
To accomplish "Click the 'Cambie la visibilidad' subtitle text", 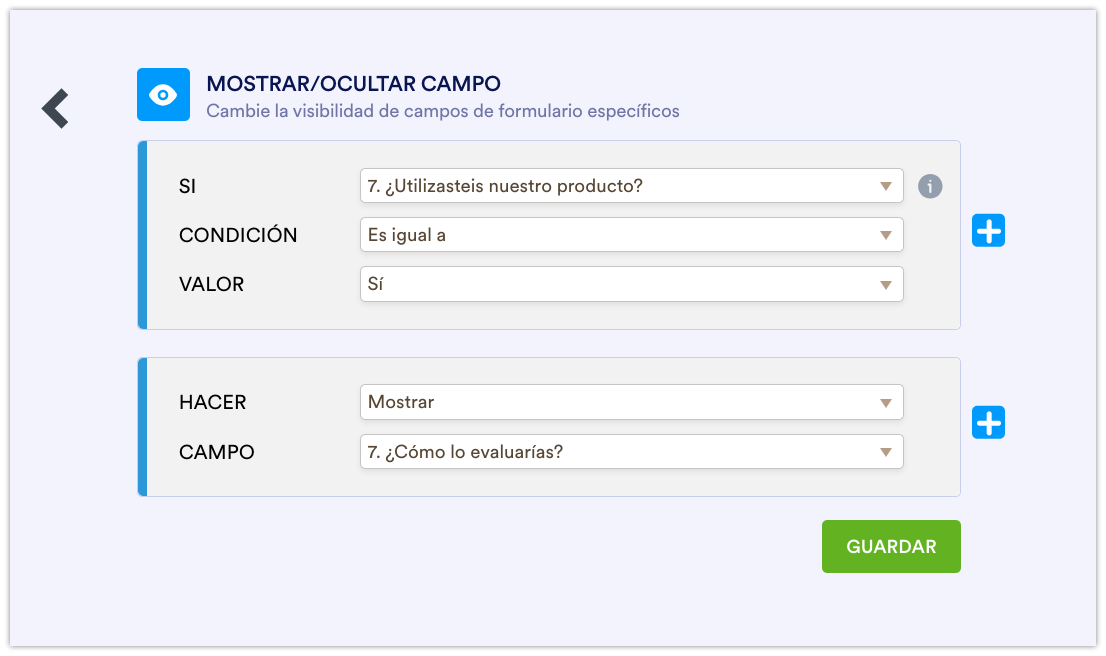I will point(442,111).
